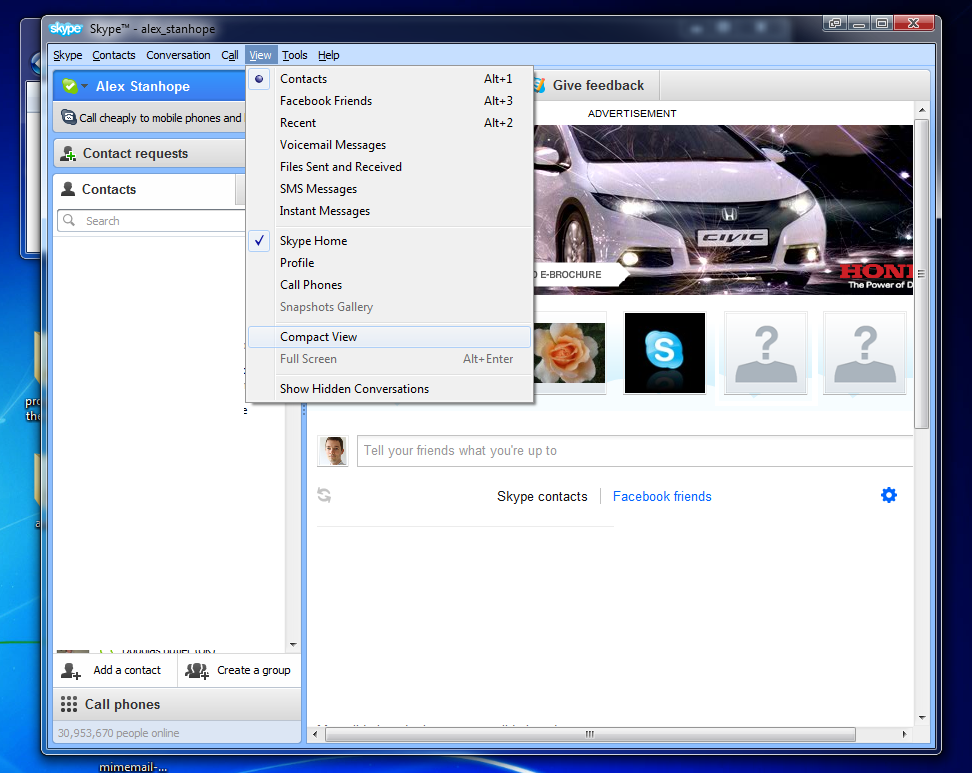The height and width of the screenshot is (773, 972).
Task: Click the home pane vertical scrollbar thumb
Action: pos(921,273)
